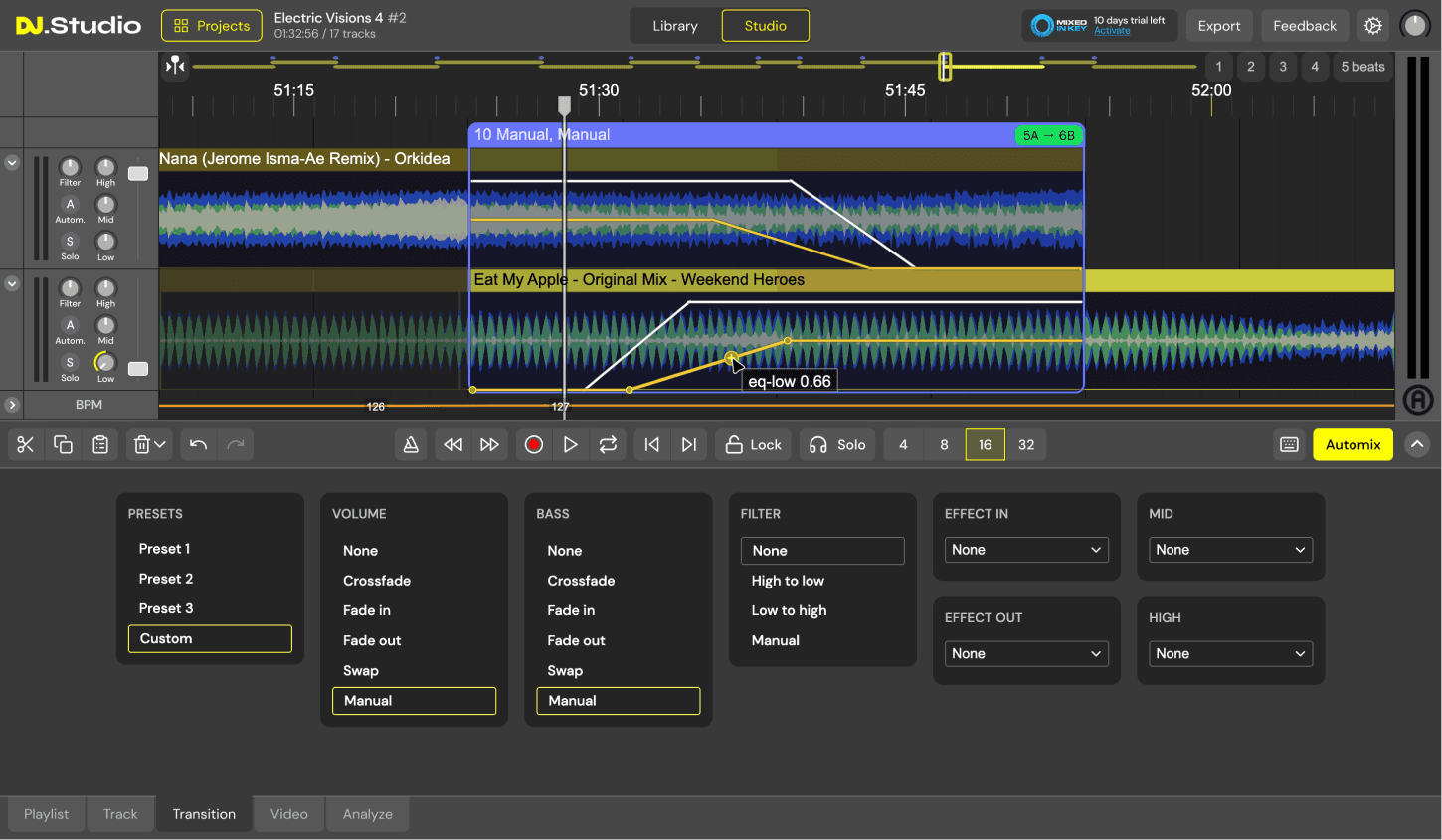Open the Effect Out dropdown
The height and width of the screenshot is (840, 1442).
tap(1026, 654)
